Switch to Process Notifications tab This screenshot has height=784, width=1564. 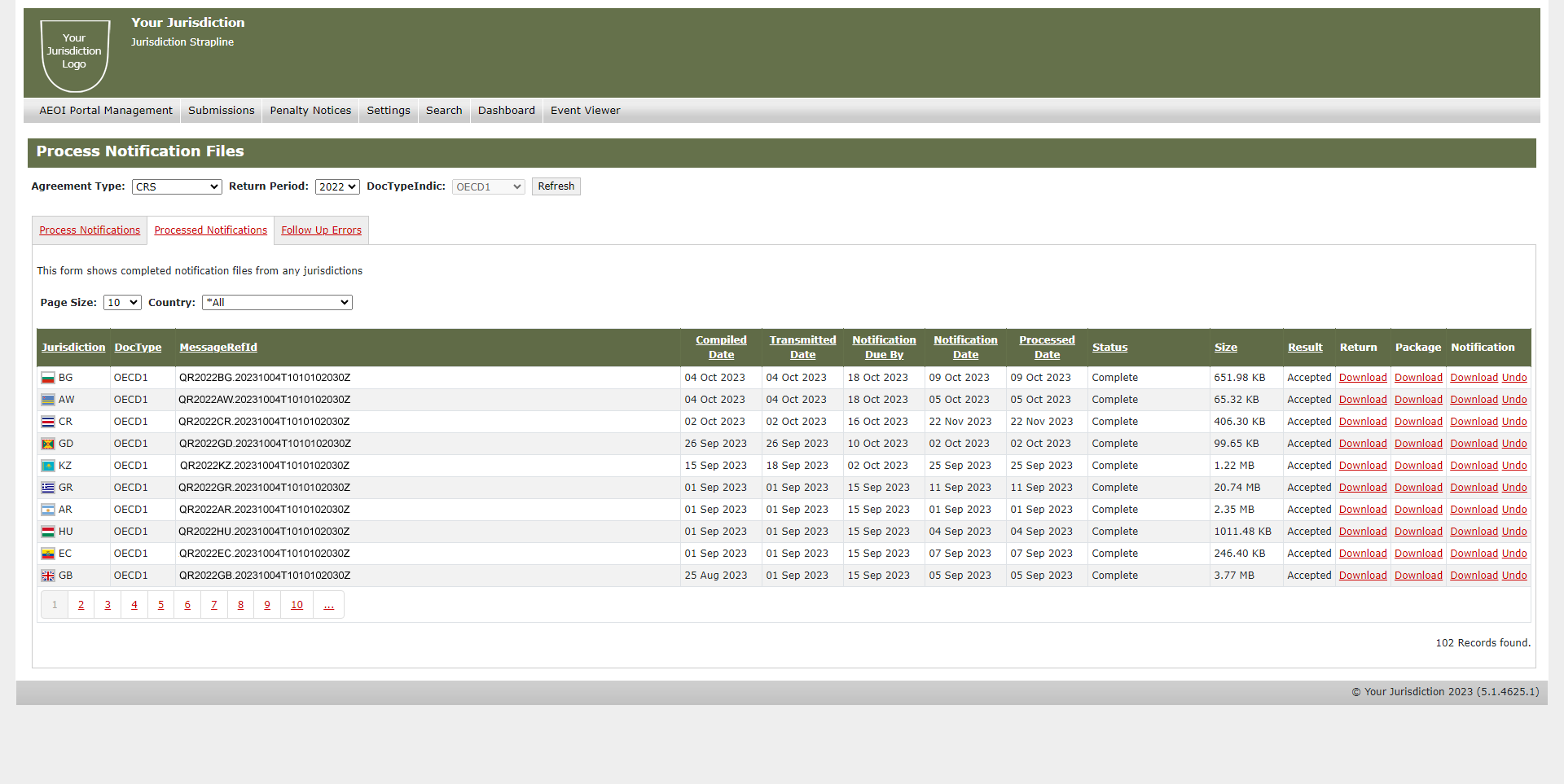[x=90, y=230]
